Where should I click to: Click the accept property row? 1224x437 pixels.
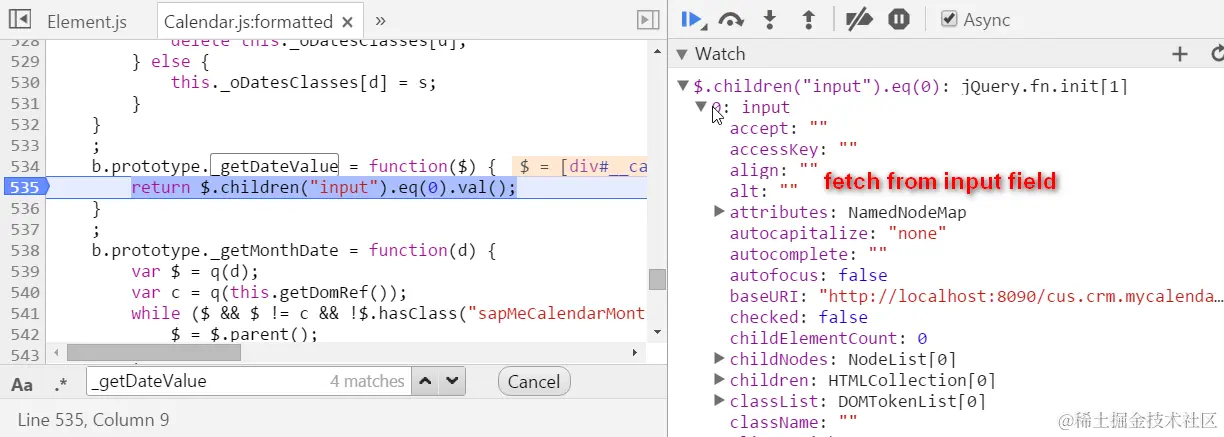pos(779,128)
